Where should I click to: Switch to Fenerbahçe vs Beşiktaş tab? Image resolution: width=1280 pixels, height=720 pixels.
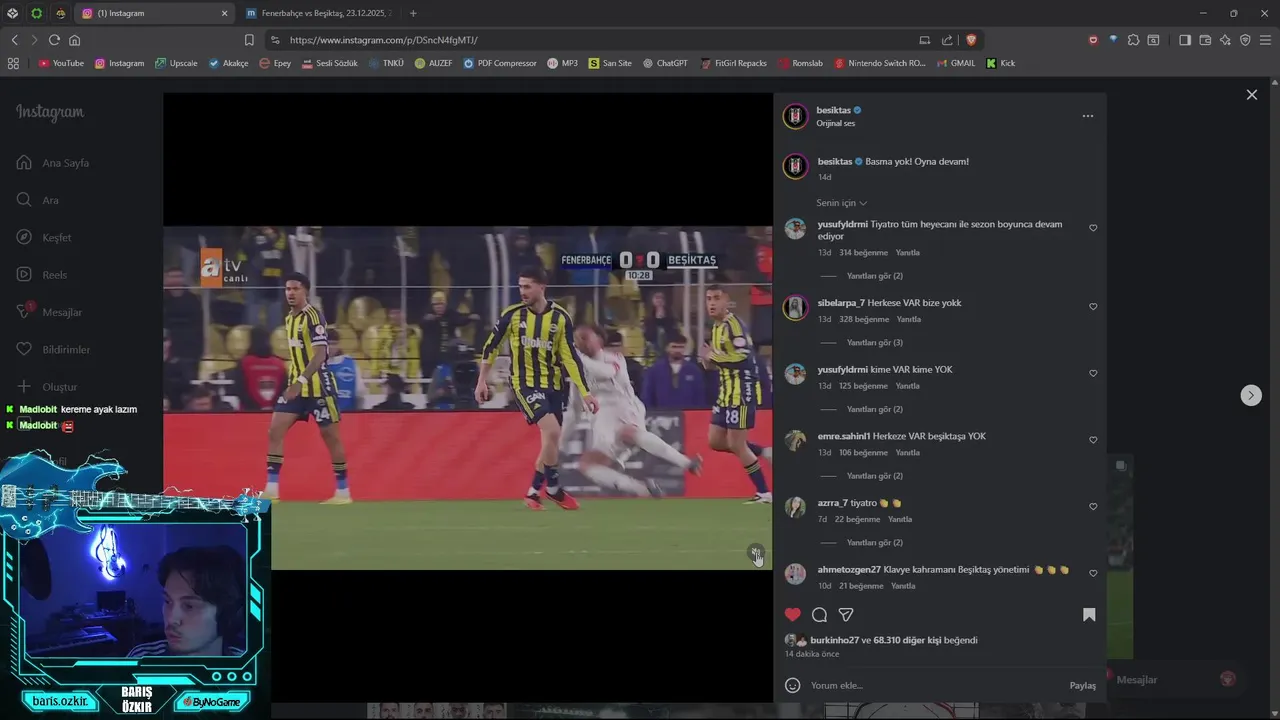[322, 13]
